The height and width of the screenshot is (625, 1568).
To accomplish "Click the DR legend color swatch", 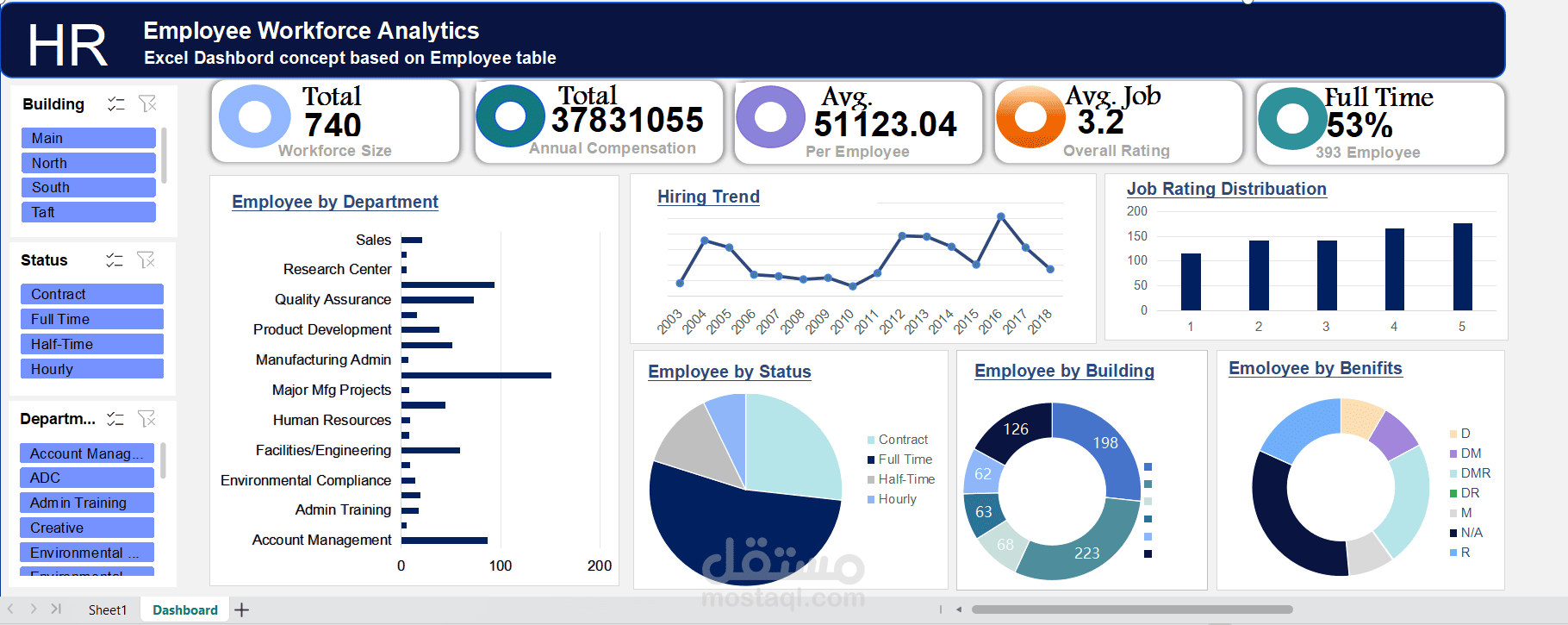I will pyautogui.click(x=1454, y=493).
